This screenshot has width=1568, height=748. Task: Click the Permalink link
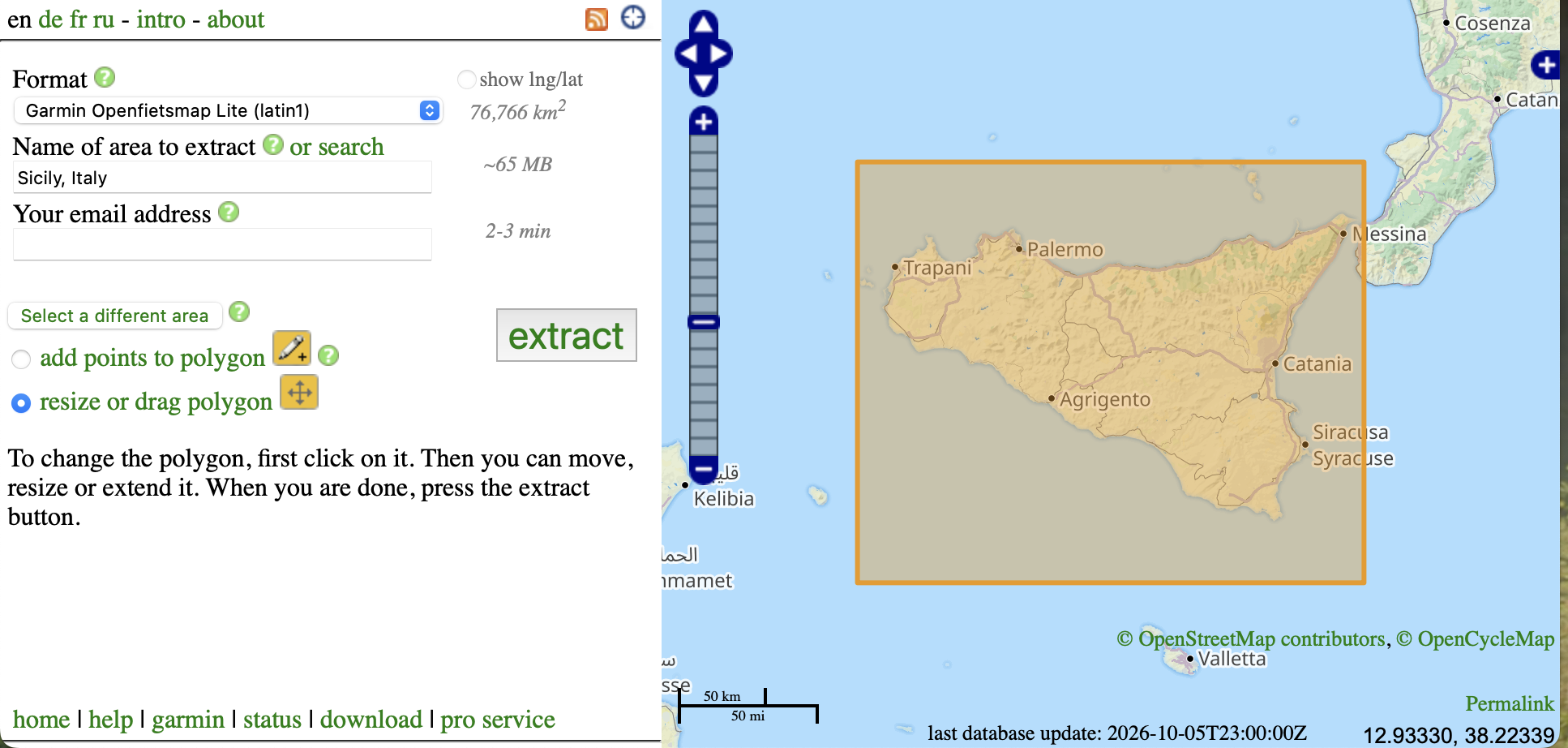tap(1510, 703)
